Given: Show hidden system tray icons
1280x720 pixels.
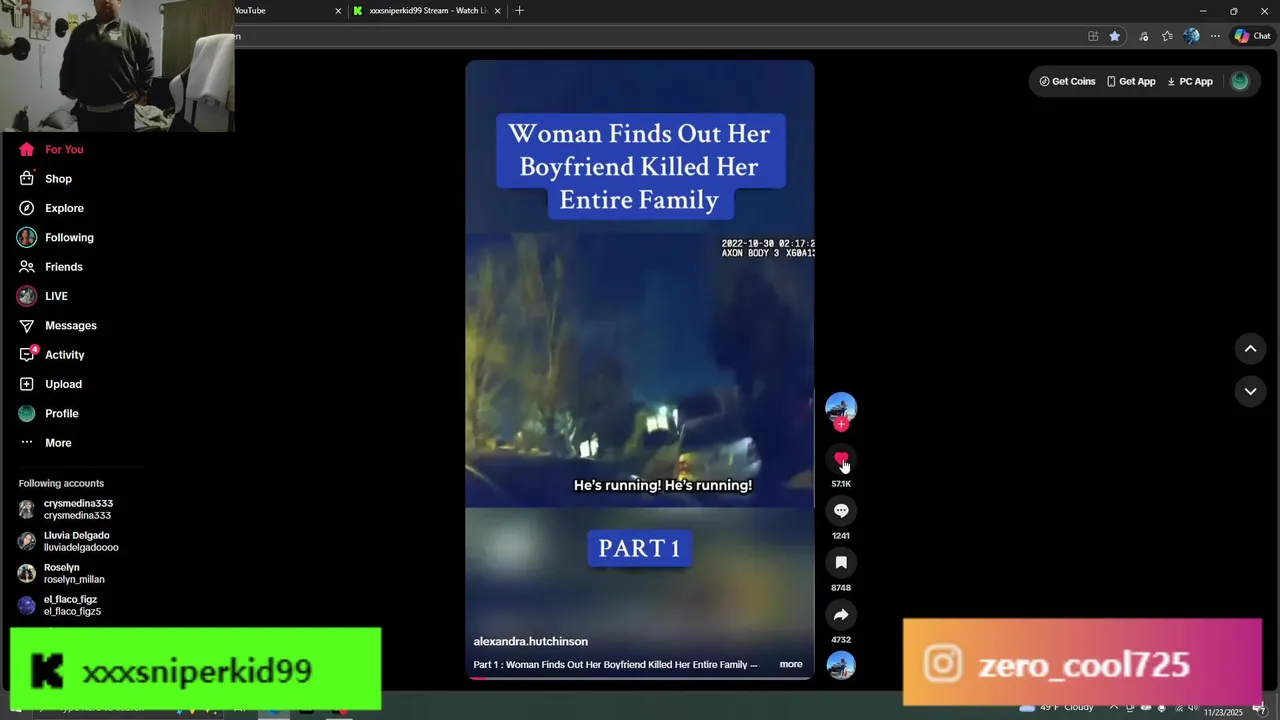Looking at the screenshot, I should tap(1114, 707).
